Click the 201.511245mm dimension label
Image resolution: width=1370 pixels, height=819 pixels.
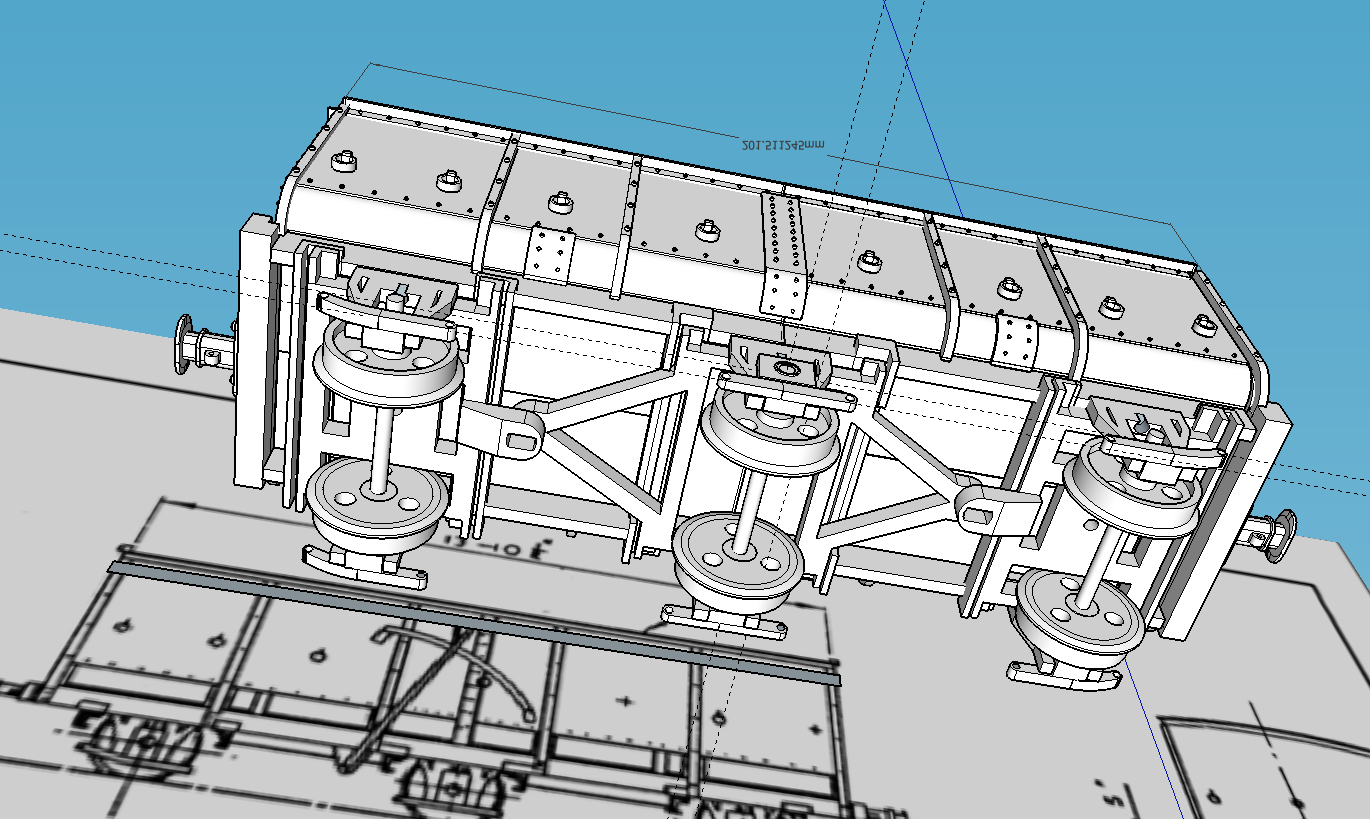(x=784, y=146)
